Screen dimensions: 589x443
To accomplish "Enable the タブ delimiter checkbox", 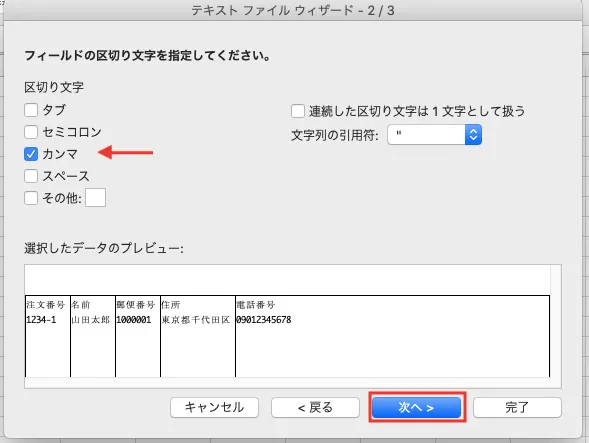I will [x=31, y=110].
